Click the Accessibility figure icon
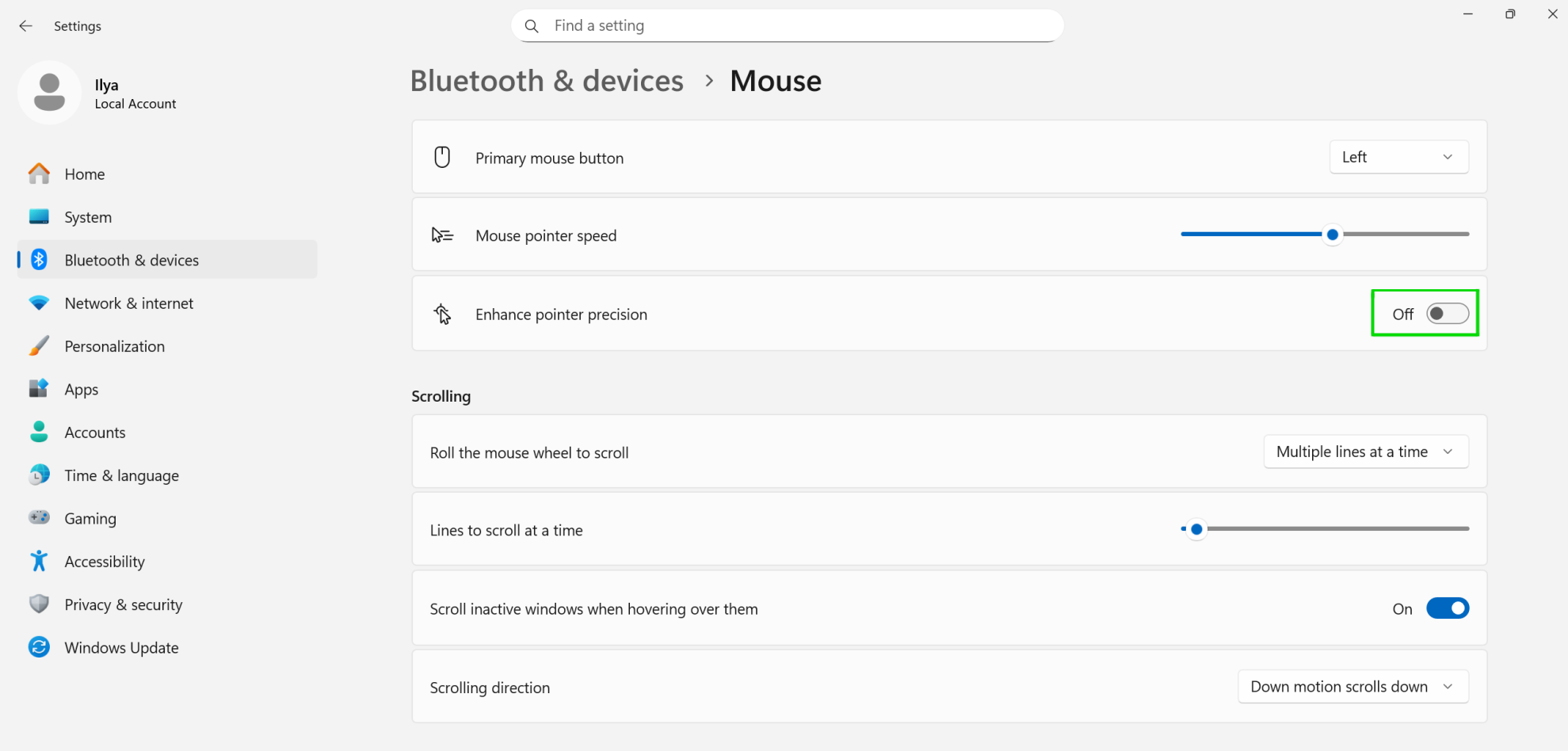This screenshot has height=751, width=1568. [39, 561]
